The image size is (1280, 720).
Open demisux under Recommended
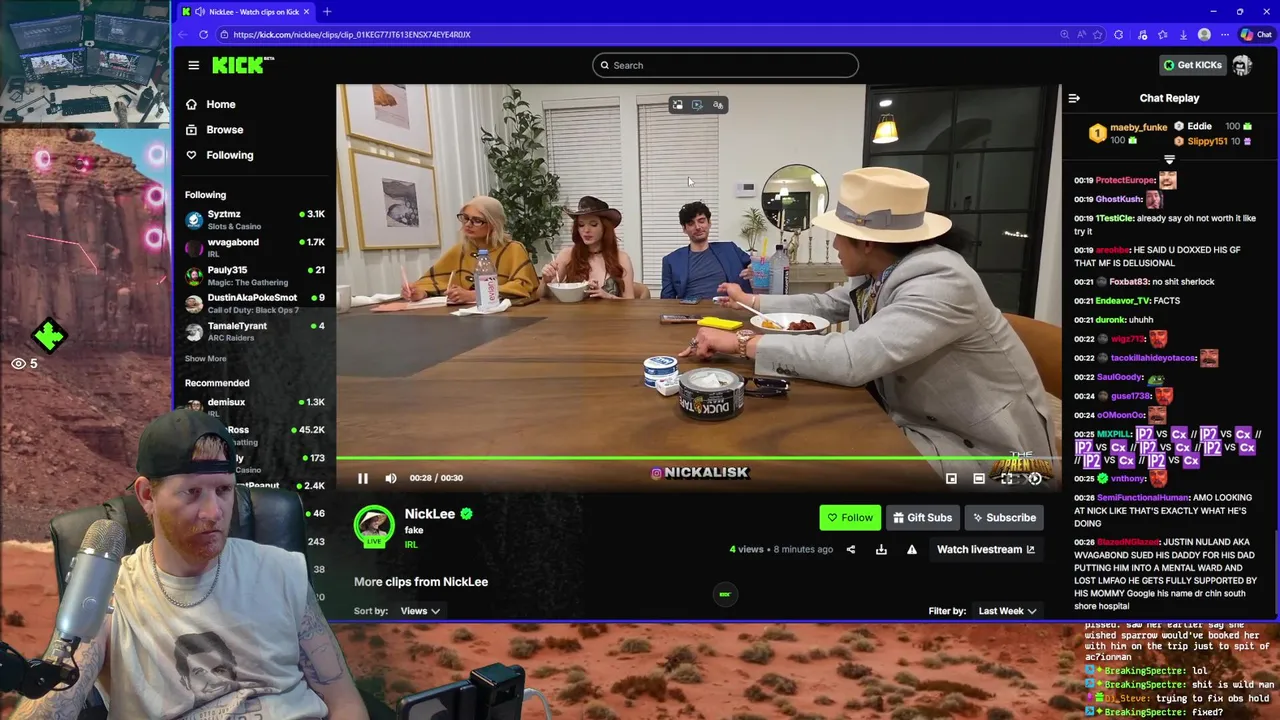(x=255, y=407)
